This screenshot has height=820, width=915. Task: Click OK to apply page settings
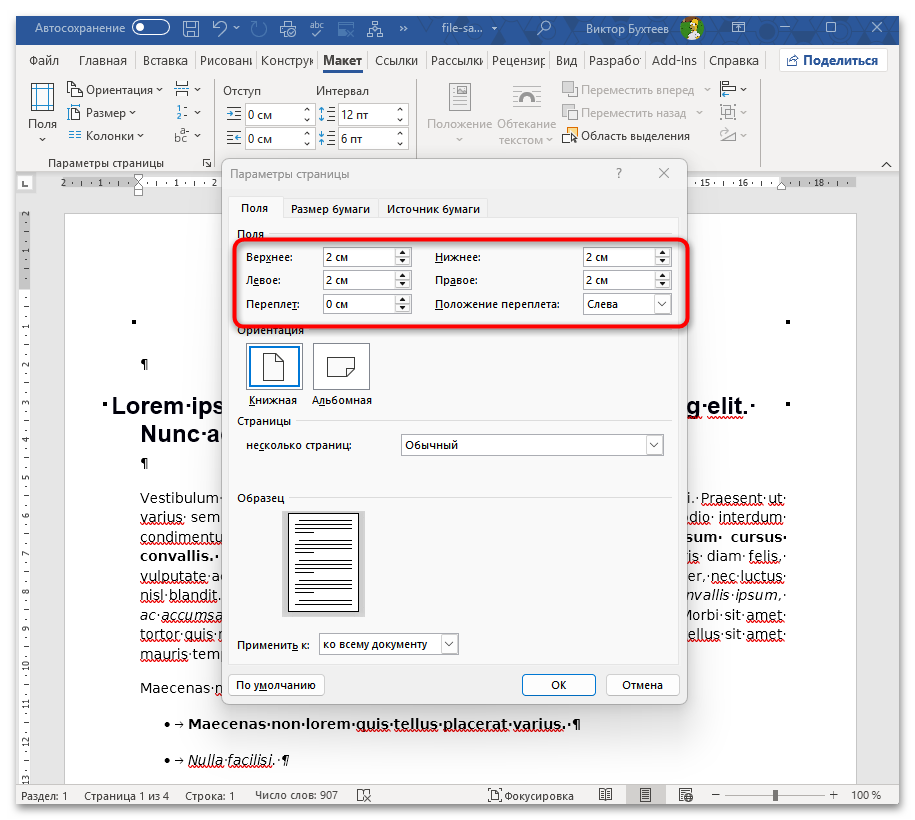tap(558, 685)
